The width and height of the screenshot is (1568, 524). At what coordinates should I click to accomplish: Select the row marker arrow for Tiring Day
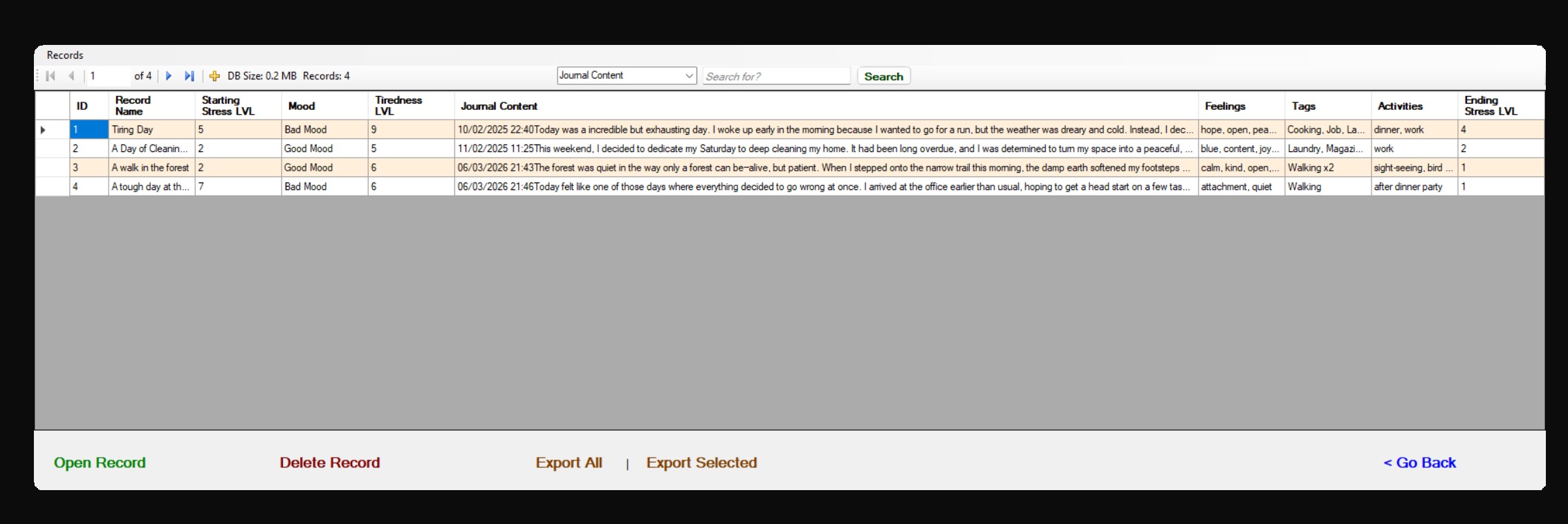pos(43,130)
